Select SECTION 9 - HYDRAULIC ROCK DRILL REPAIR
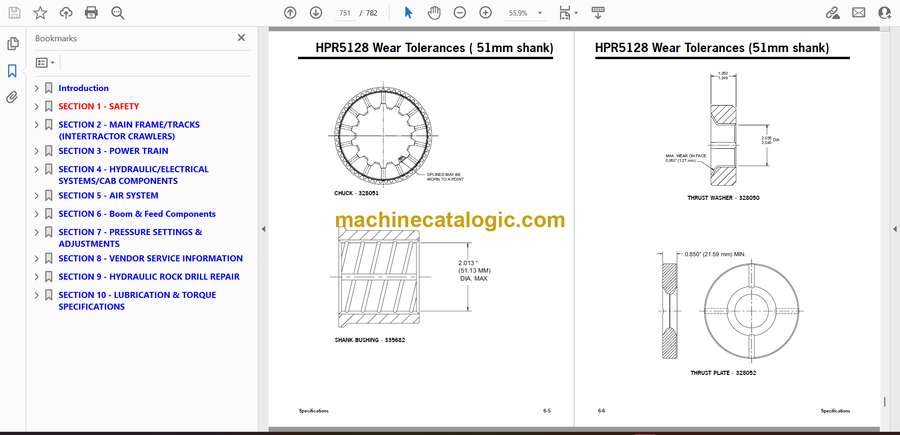 [149, 277]
